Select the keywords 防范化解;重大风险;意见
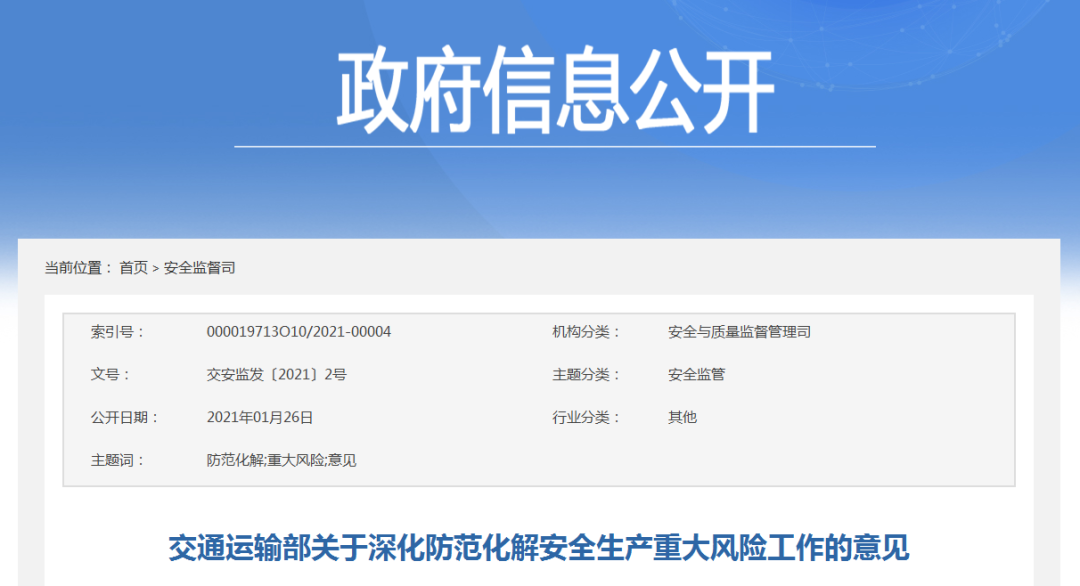 coord(281,460)
